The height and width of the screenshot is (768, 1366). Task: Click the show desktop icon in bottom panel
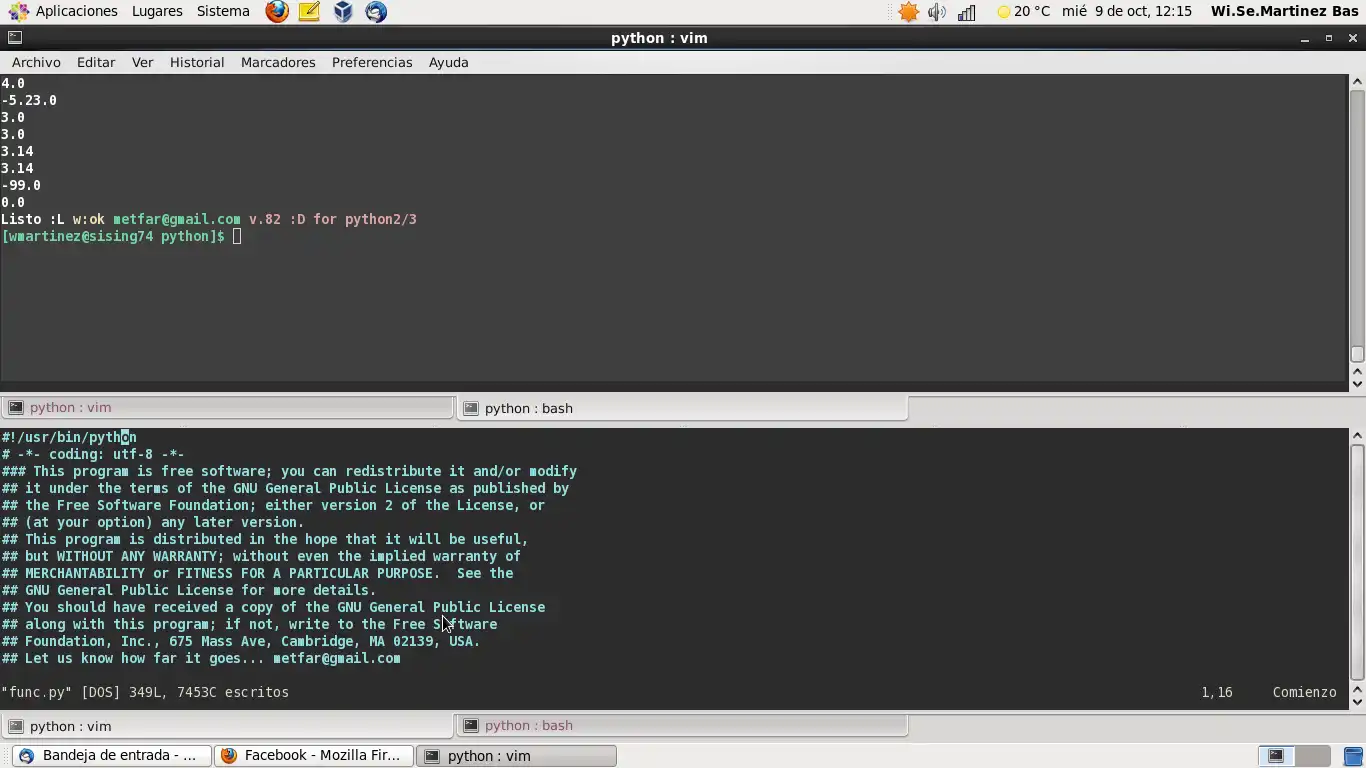pos(1352,756)
